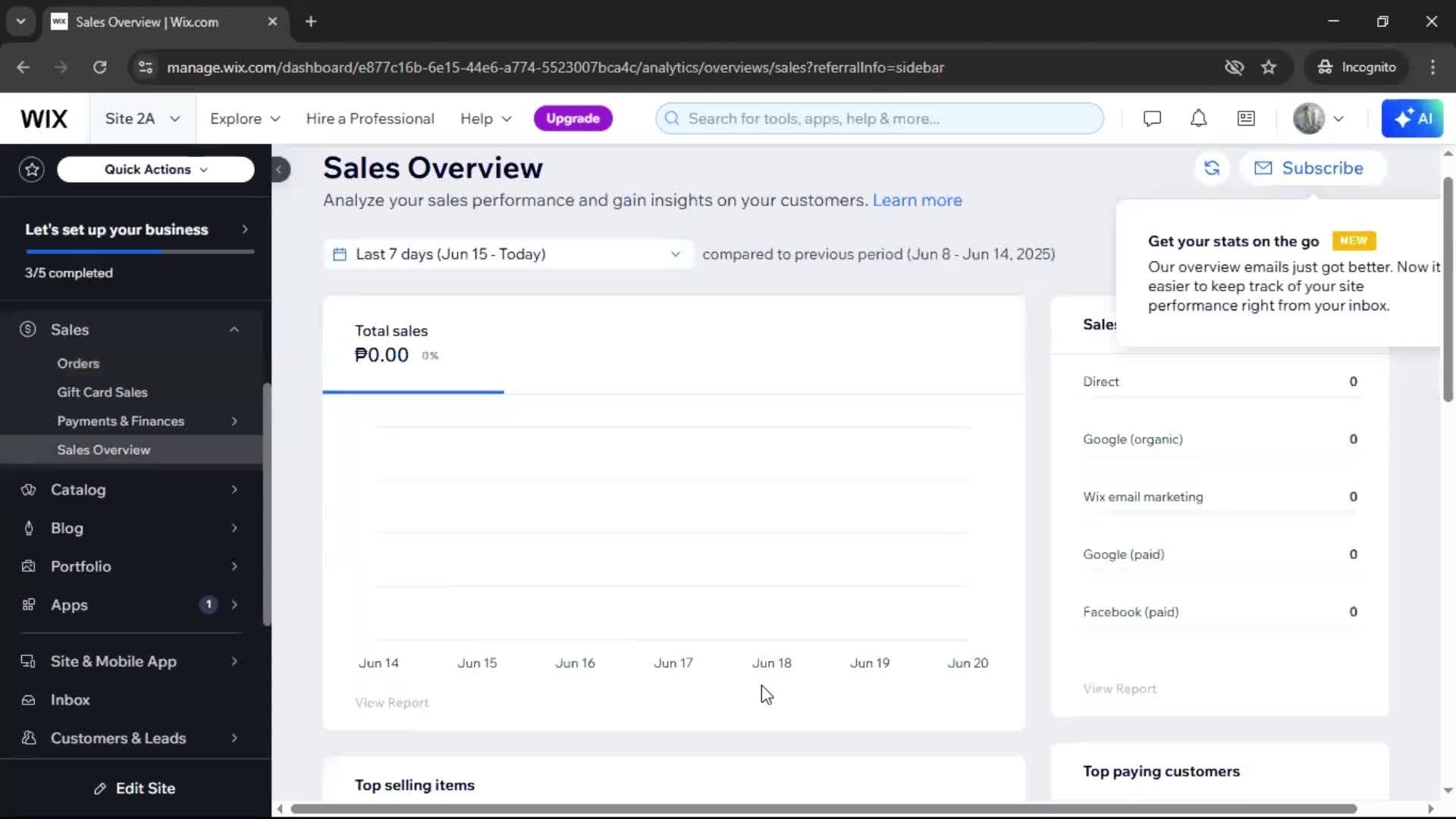This screenshot has width=1456, height=819.
Task: Click the calendar icon in date picker
Action: tap(340, 255)
